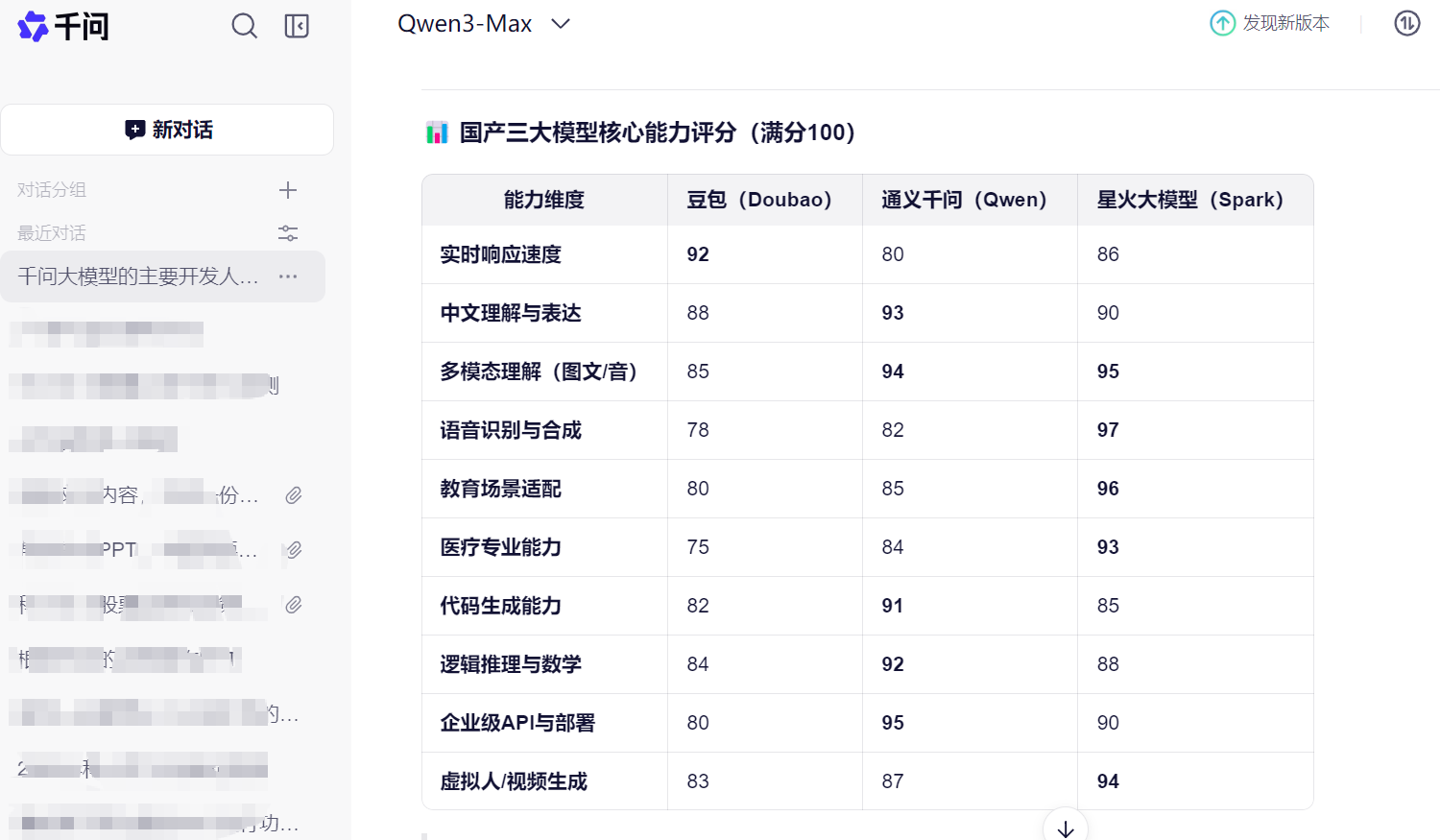
Task: Click Qwen score 87 in 虚拟人/视频生成 row
Action: click(x=893, y=781)
